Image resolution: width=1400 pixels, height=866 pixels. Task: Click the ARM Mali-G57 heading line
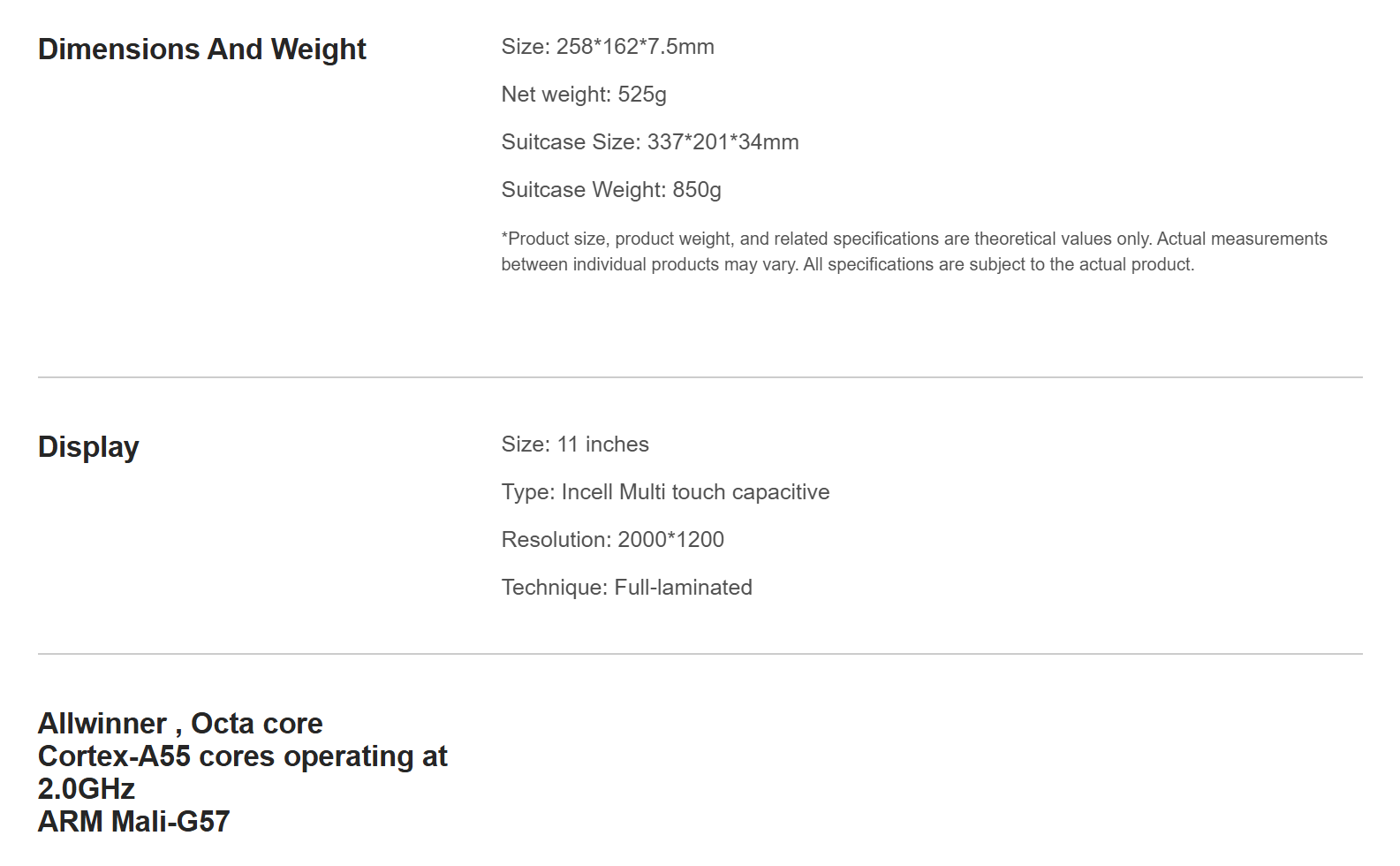point(133,821)
